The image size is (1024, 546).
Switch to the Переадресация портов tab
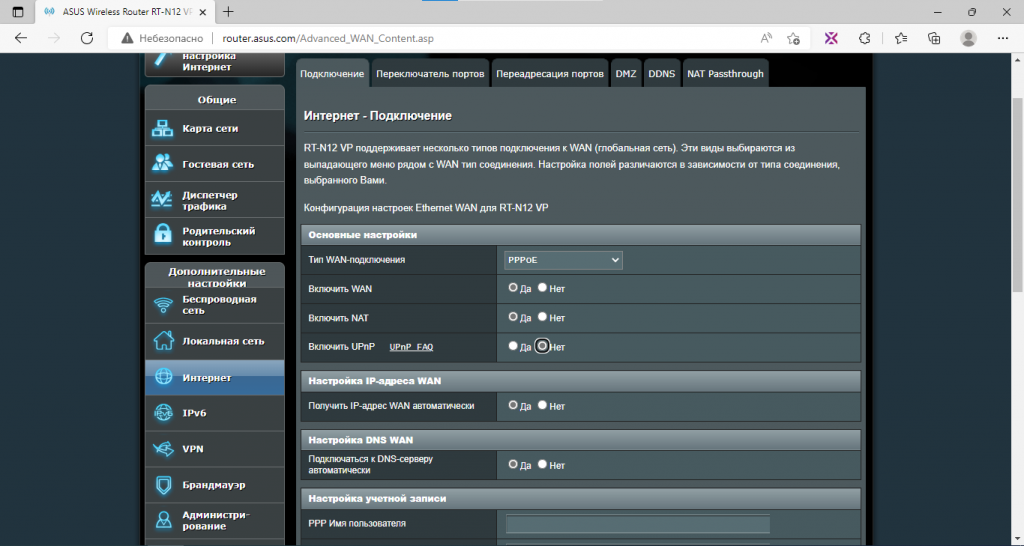[549, 74]
